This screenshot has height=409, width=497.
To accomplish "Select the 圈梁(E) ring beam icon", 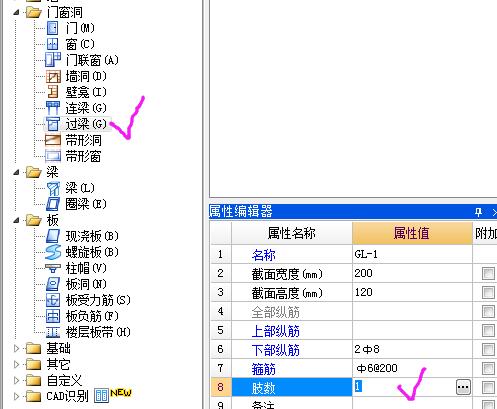I will click(x=53, y=204).
